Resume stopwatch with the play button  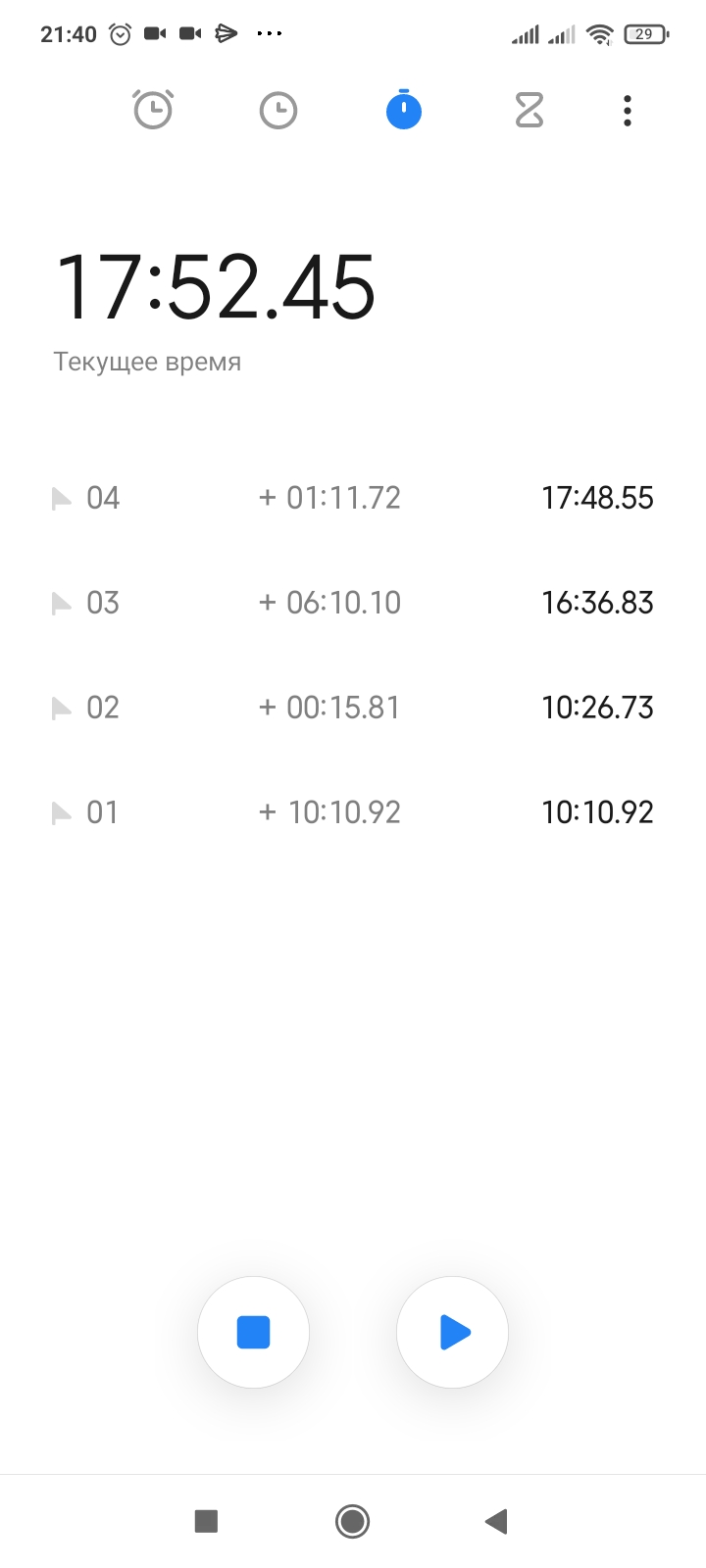click(x=453, y=1333)
